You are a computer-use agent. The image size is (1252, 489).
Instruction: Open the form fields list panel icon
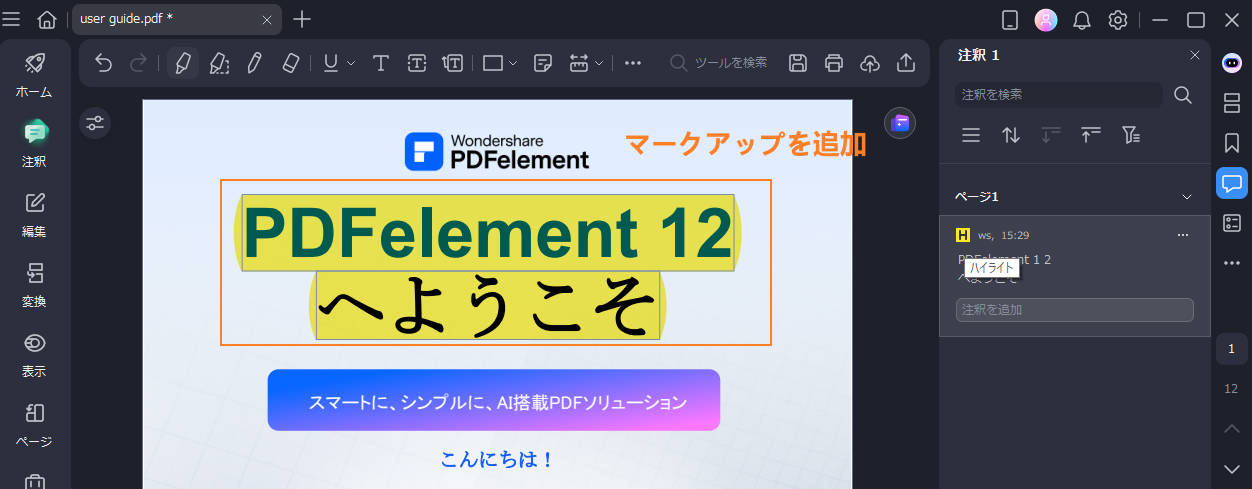click(x=1232, y=223)
